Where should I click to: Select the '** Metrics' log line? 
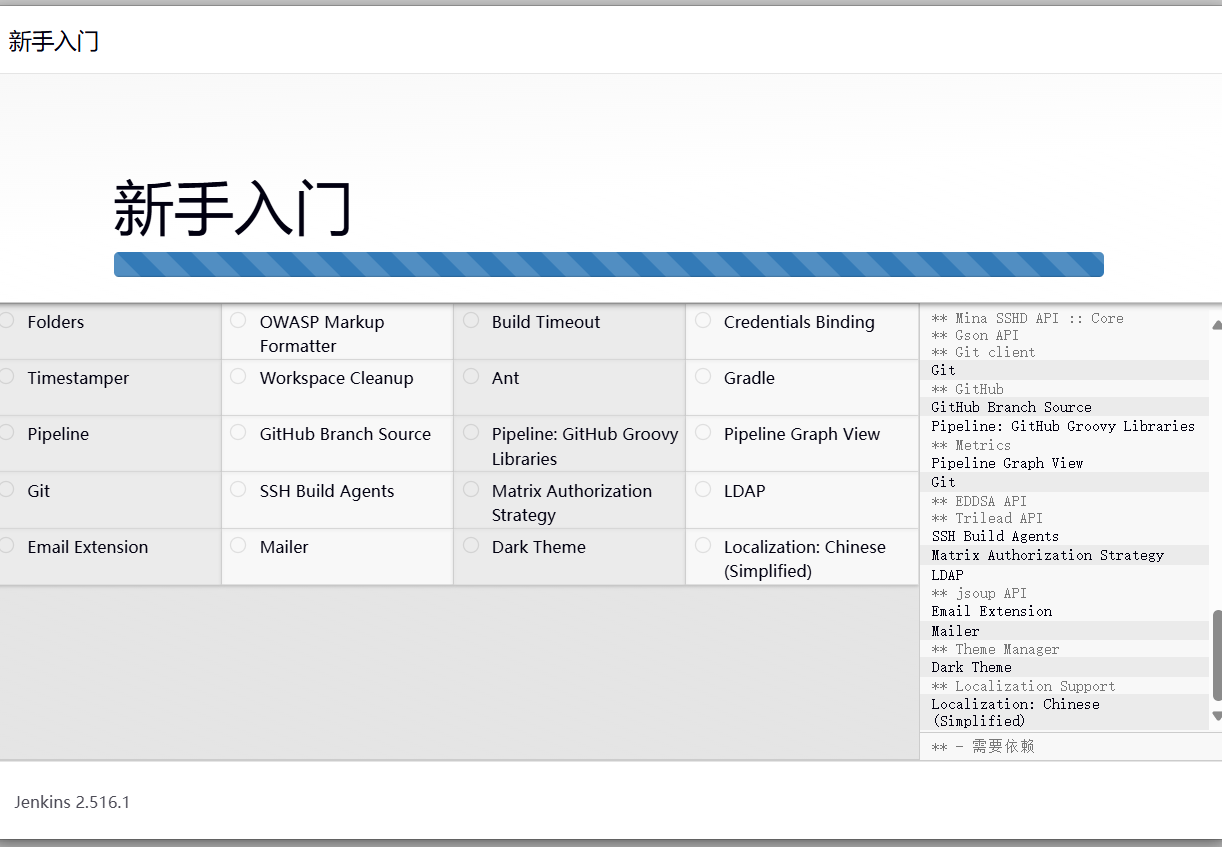971,445
